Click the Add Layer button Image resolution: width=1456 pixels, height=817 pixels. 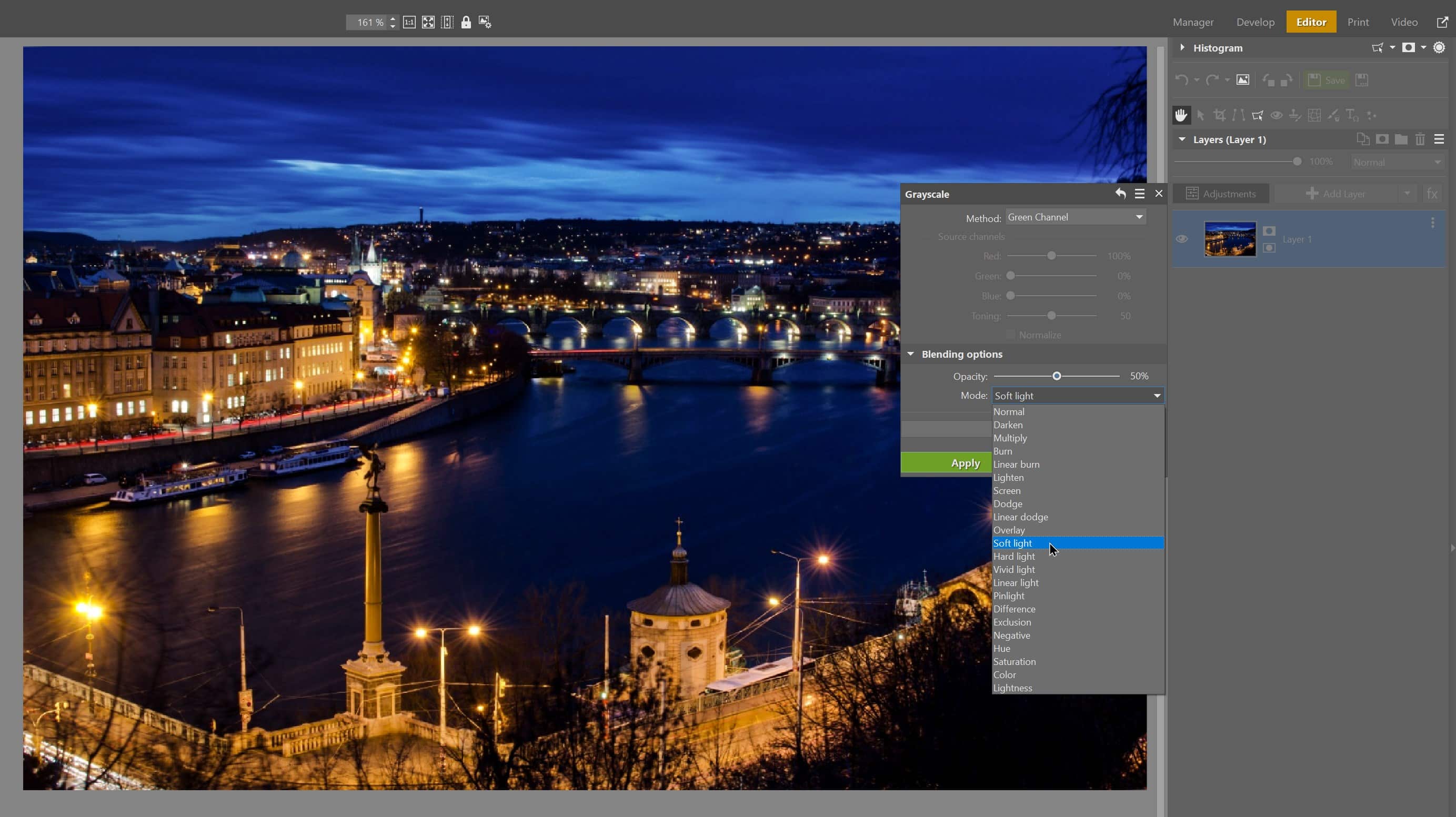tap(1335, 194)
